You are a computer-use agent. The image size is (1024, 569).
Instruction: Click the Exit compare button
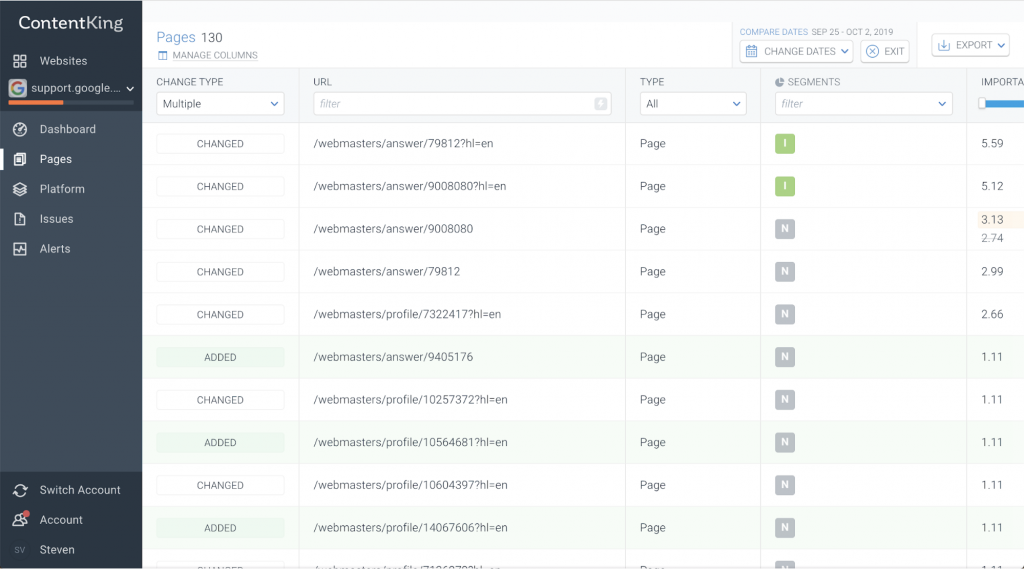click(885, 51)
